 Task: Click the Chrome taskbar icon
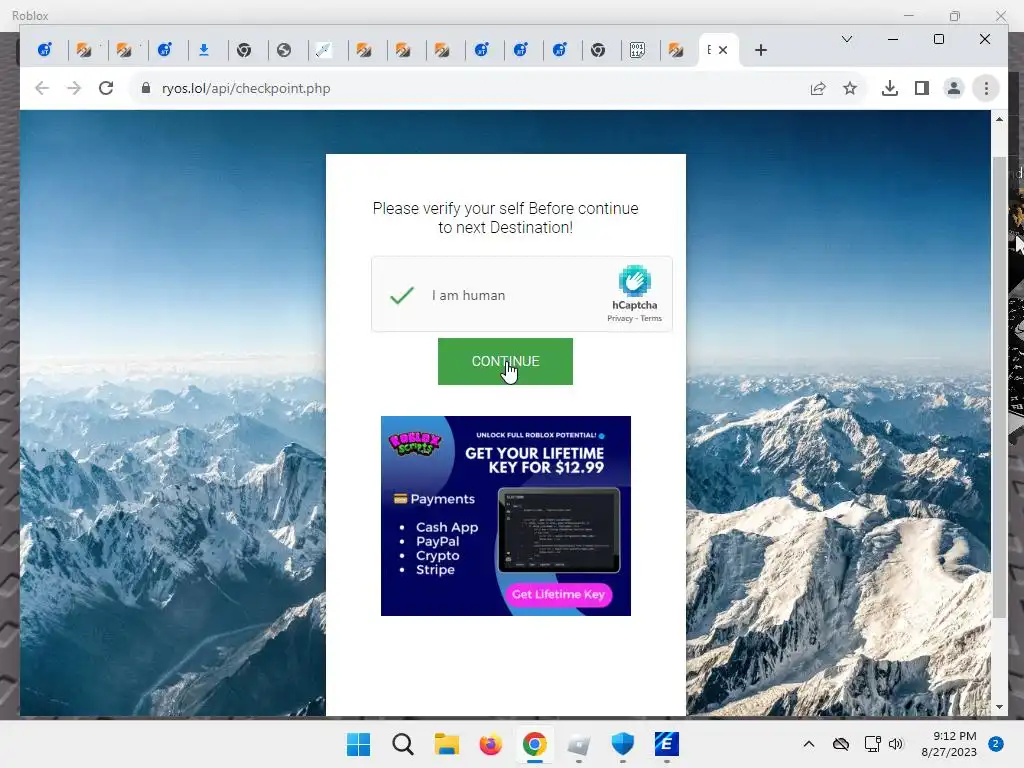pyautogui.click(x=534, y=744)
